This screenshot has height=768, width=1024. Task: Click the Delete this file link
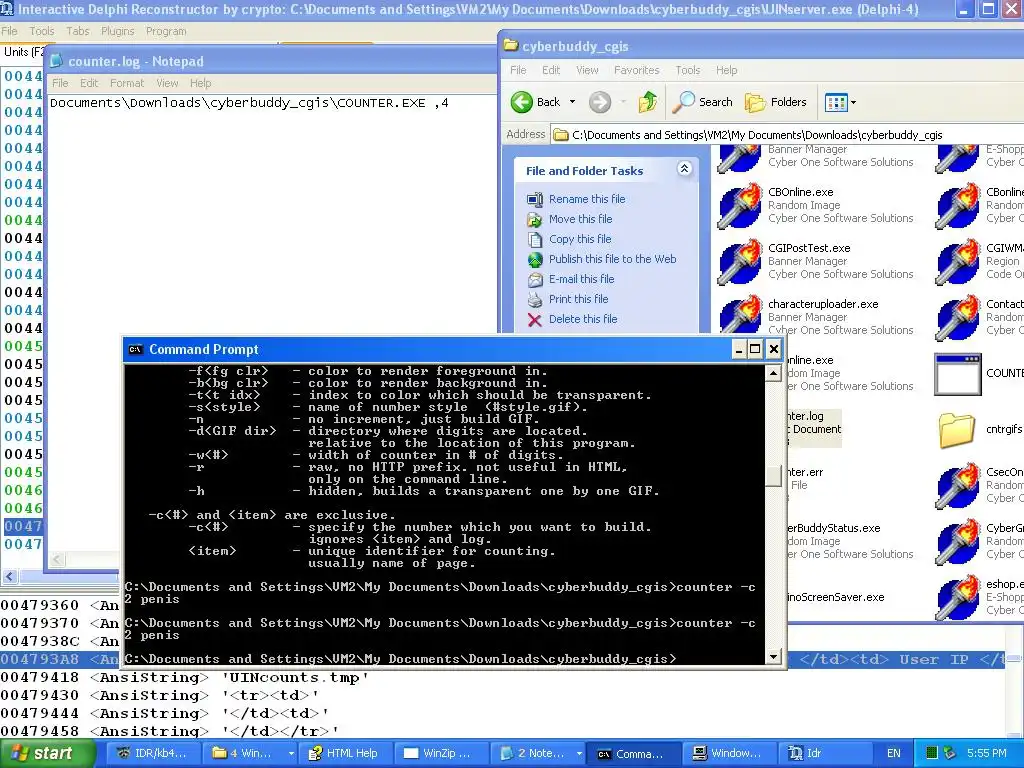point(583,319)
